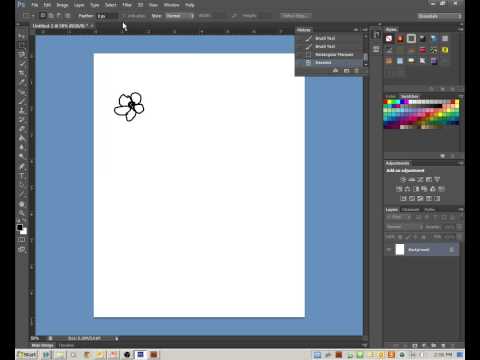Click the Background layer thumbnail
This screenshot has width=480, height=360.
400,250
